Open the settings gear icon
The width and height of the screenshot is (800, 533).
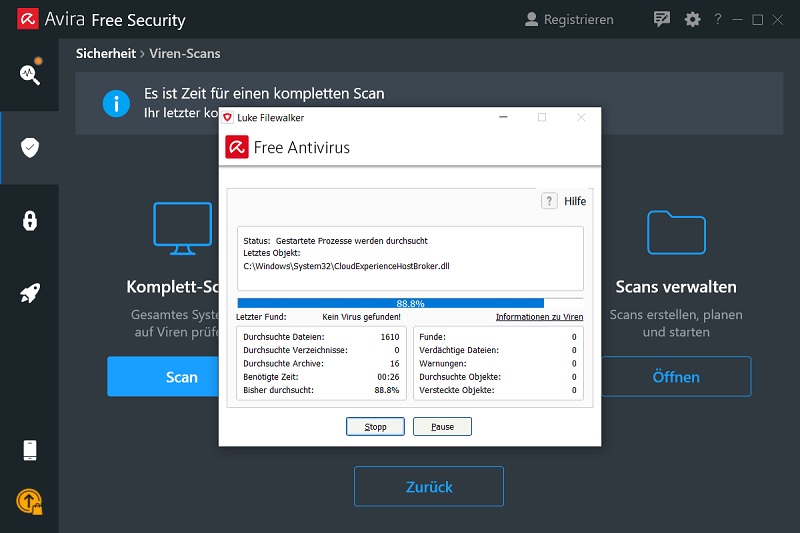(692, 19)
